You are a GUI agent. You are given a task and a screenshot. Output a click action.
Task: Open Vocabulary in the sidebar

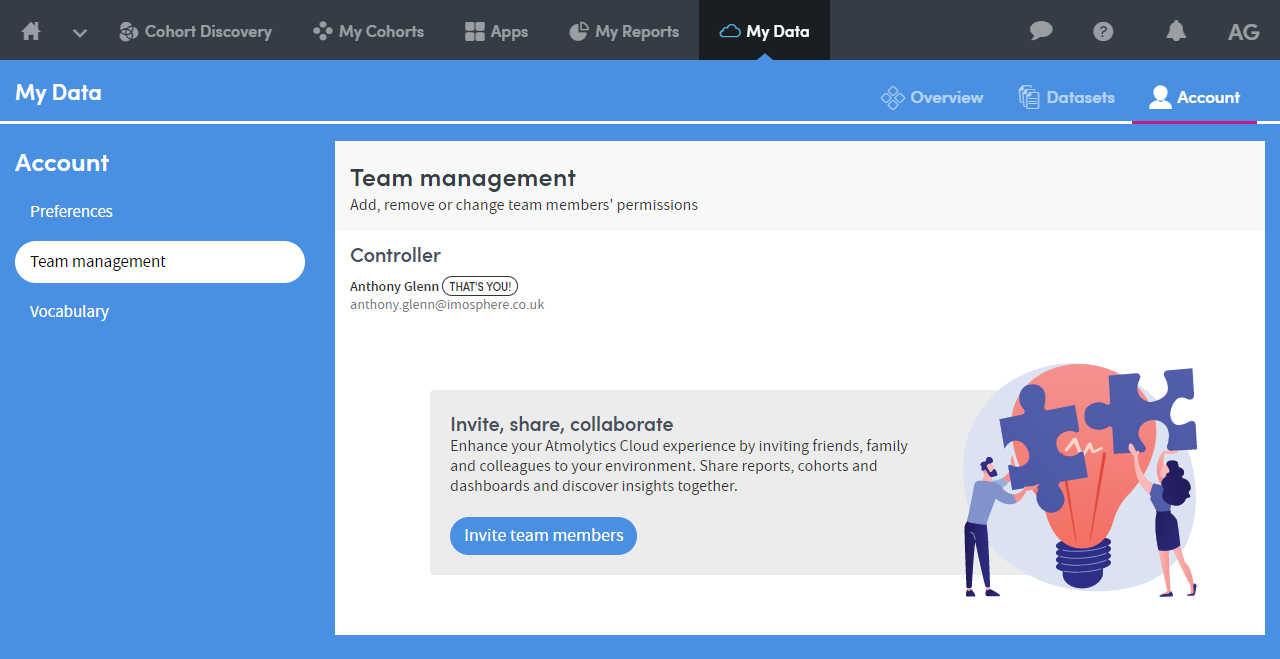pos(69,311)
